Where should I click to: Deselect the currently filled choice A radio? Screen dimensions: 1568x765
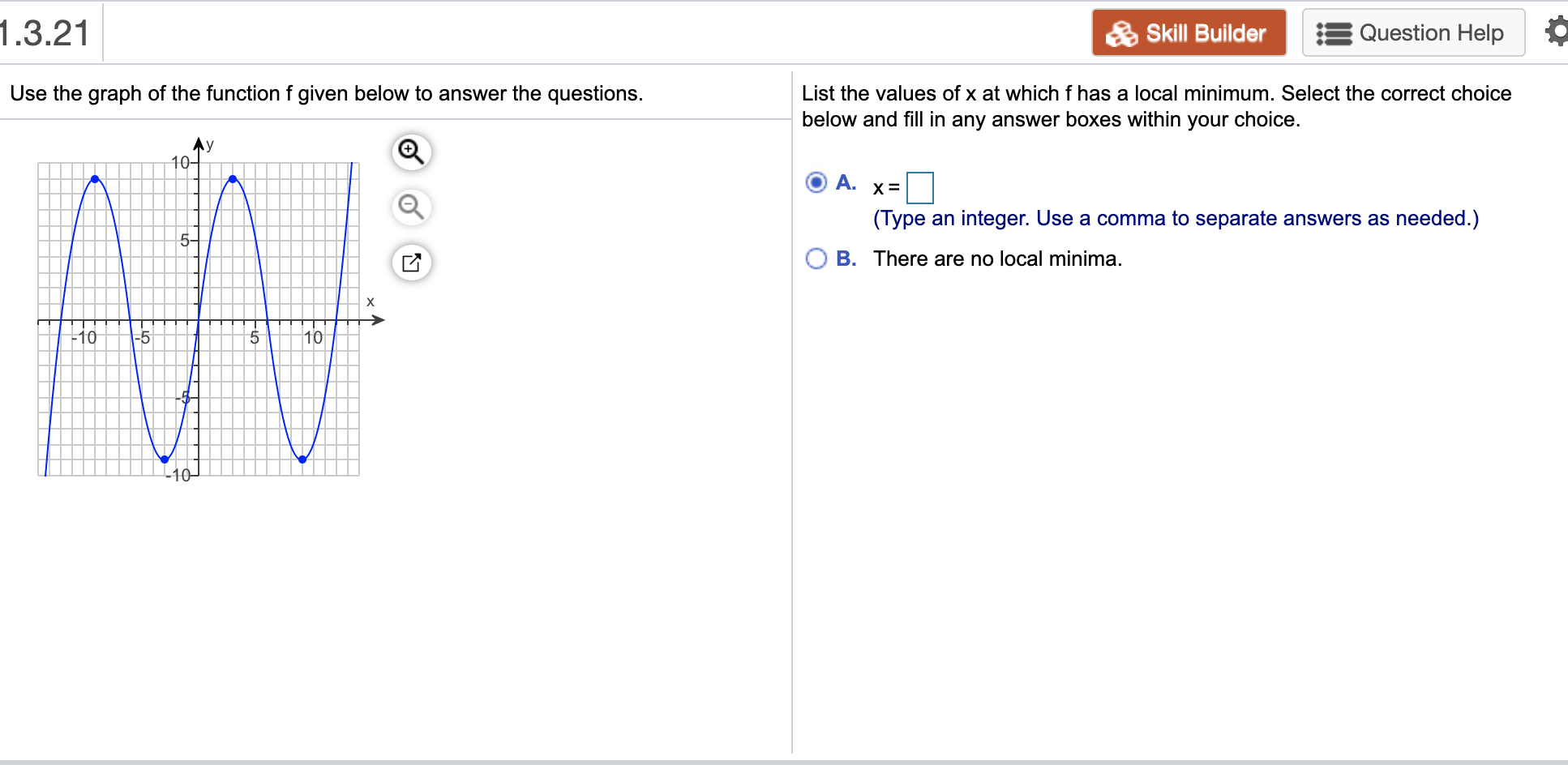[x=815, y=182]
